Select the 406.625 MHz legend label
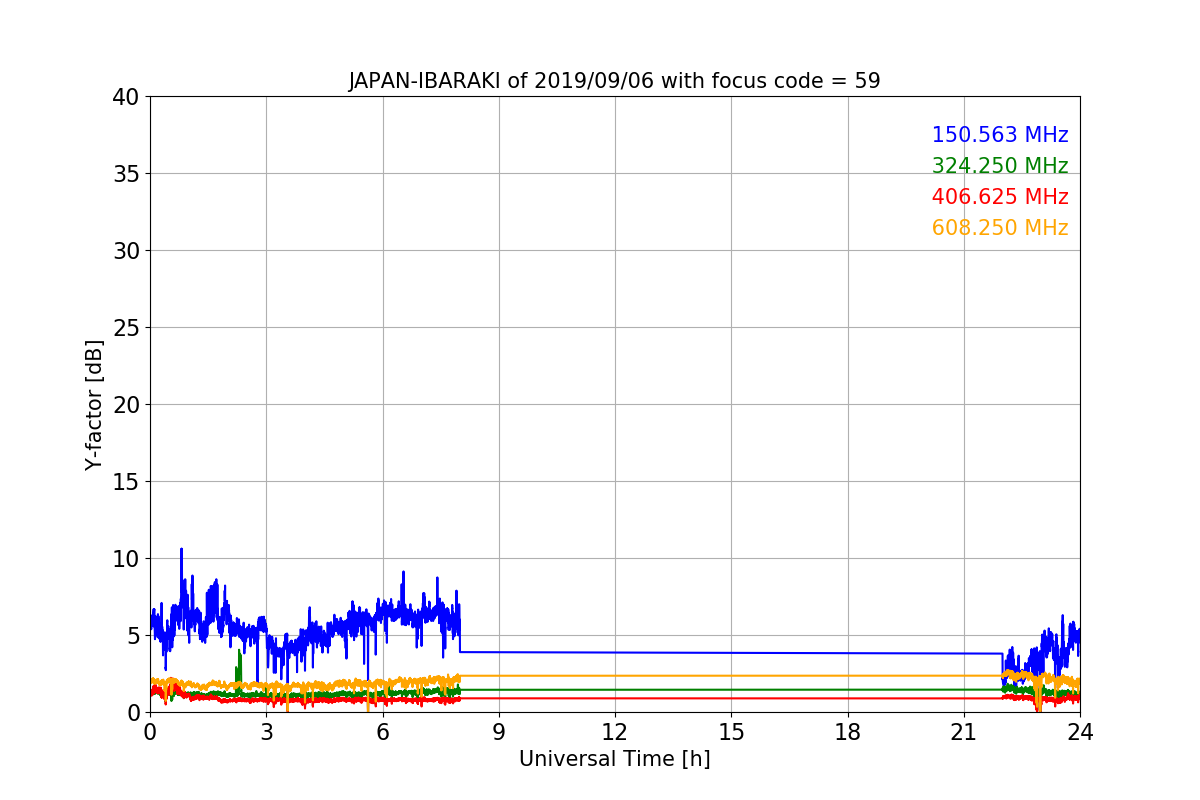 coord(1000,197)
